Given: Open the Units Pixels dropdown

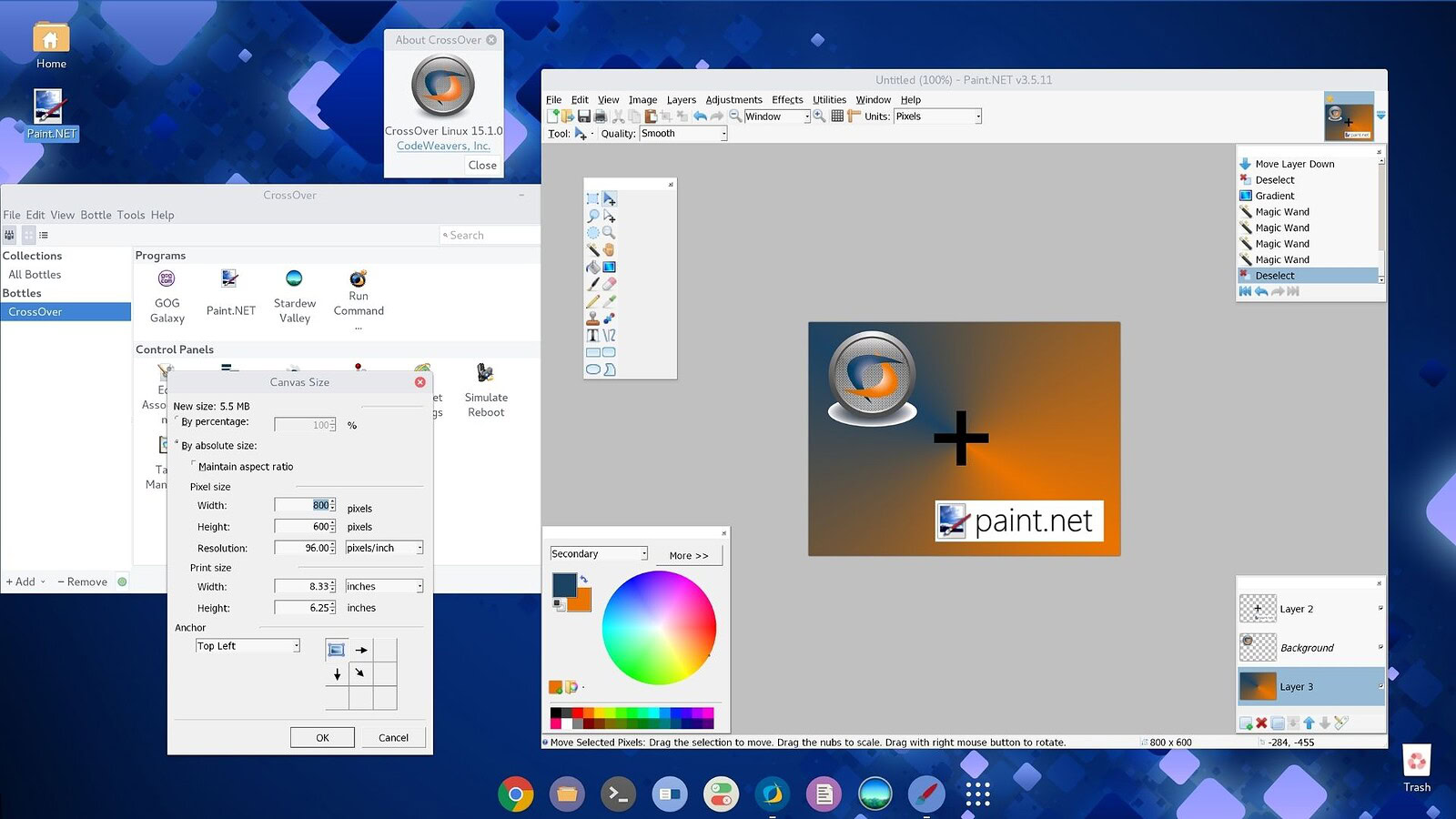Looking at the screenshot, I should (x=978, y=116).
